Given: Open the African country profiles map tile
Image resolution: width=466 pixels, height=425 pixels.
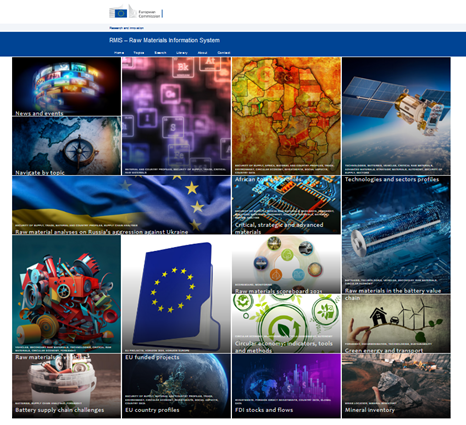Looking at the screenshot, I should (286, 116).
